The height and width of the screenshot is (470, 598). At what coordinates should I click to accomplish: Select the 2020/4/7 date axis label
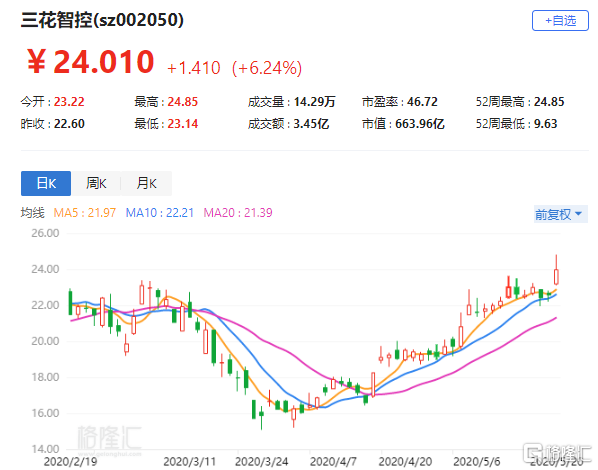coord(333,462)
